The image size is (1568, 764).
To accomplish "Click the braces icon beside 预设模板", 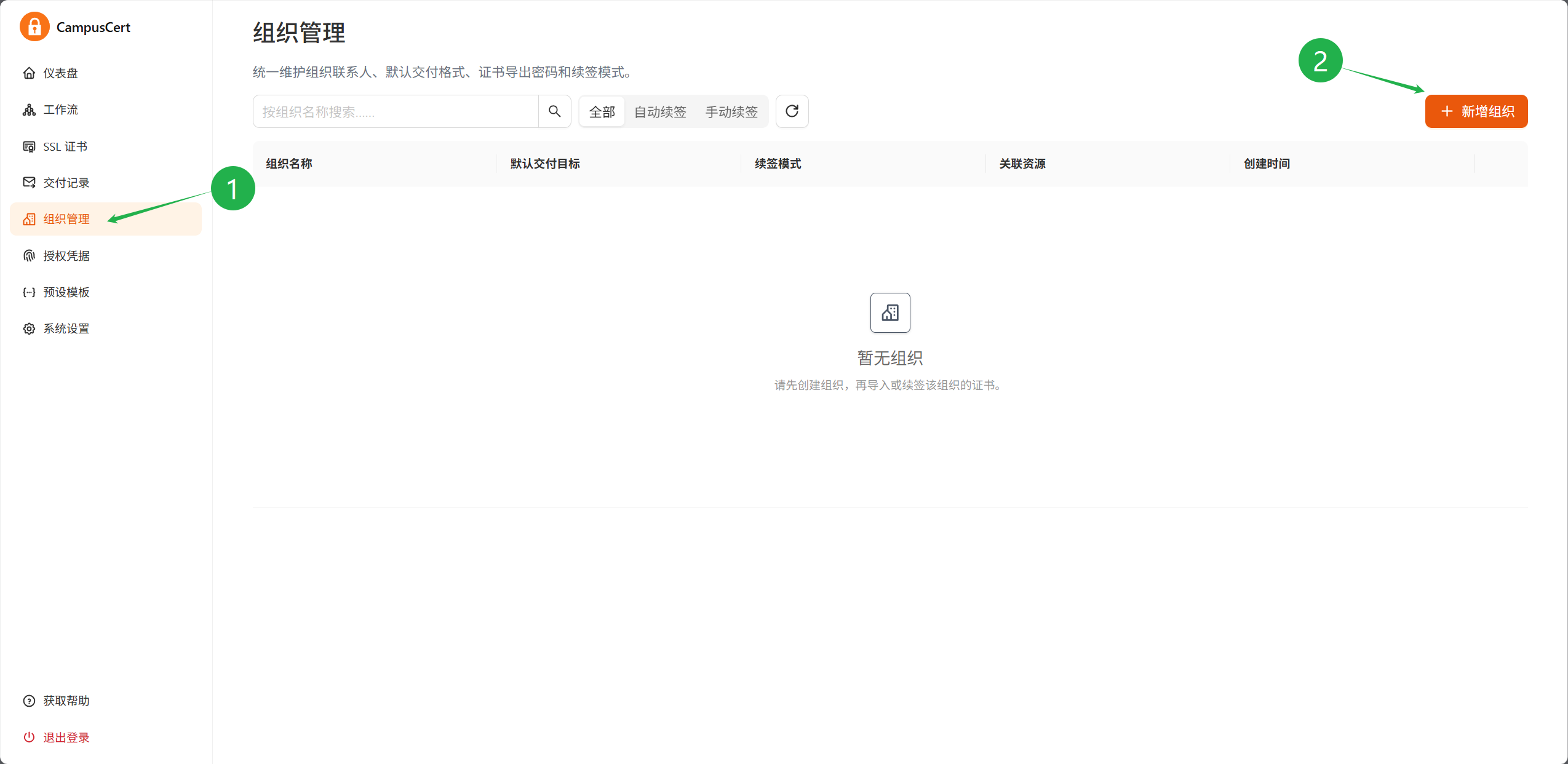I will [29, 292].
